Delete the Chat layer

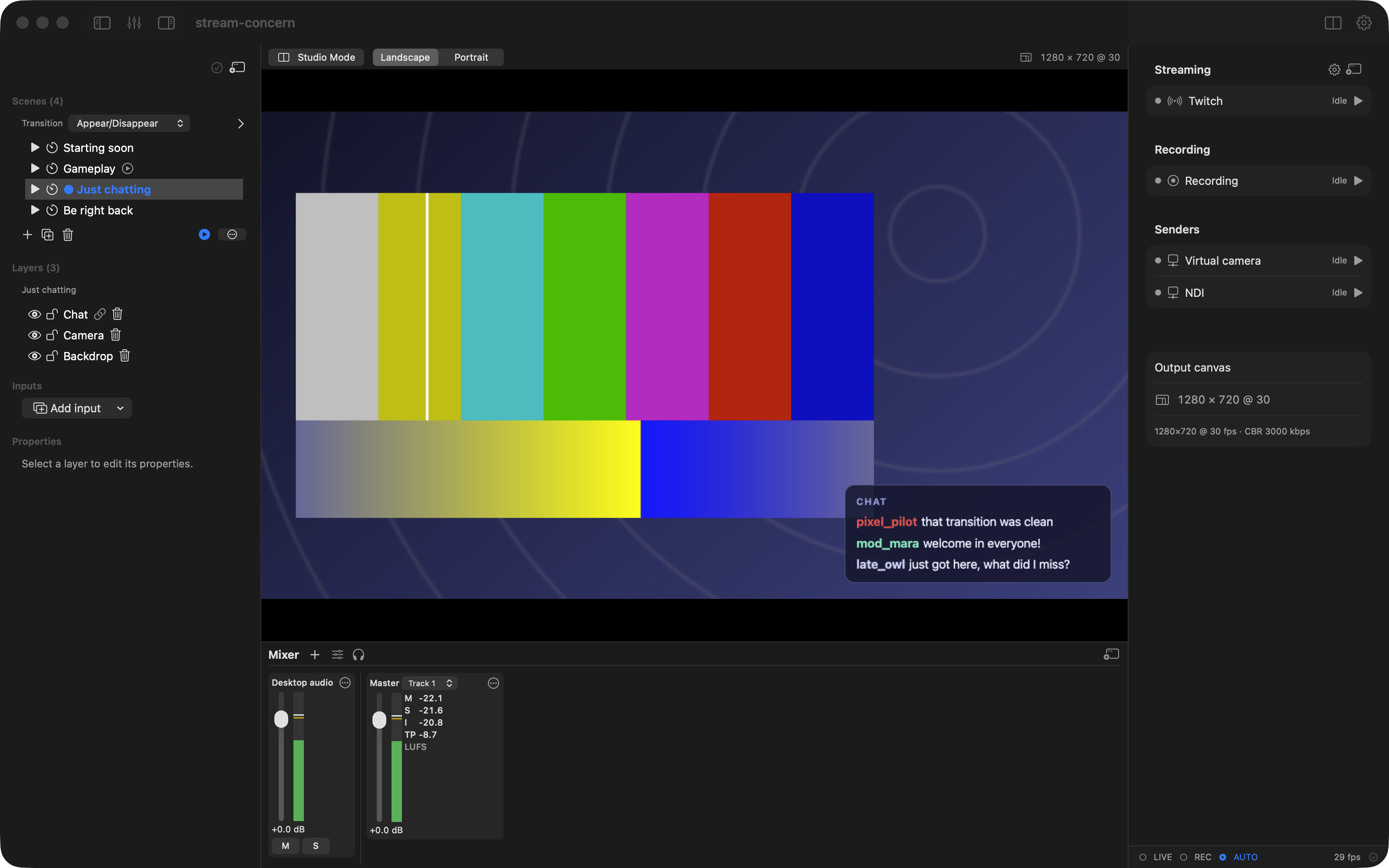pyautogui.click(x=117, y=314)
